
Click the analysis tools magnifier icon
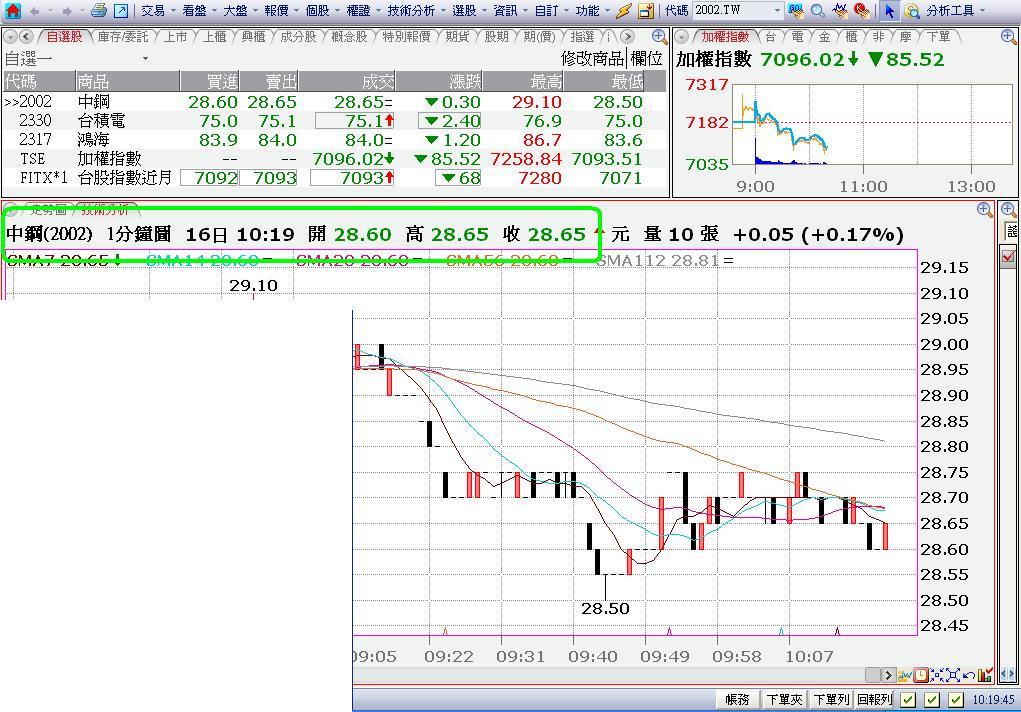point(912,10)
